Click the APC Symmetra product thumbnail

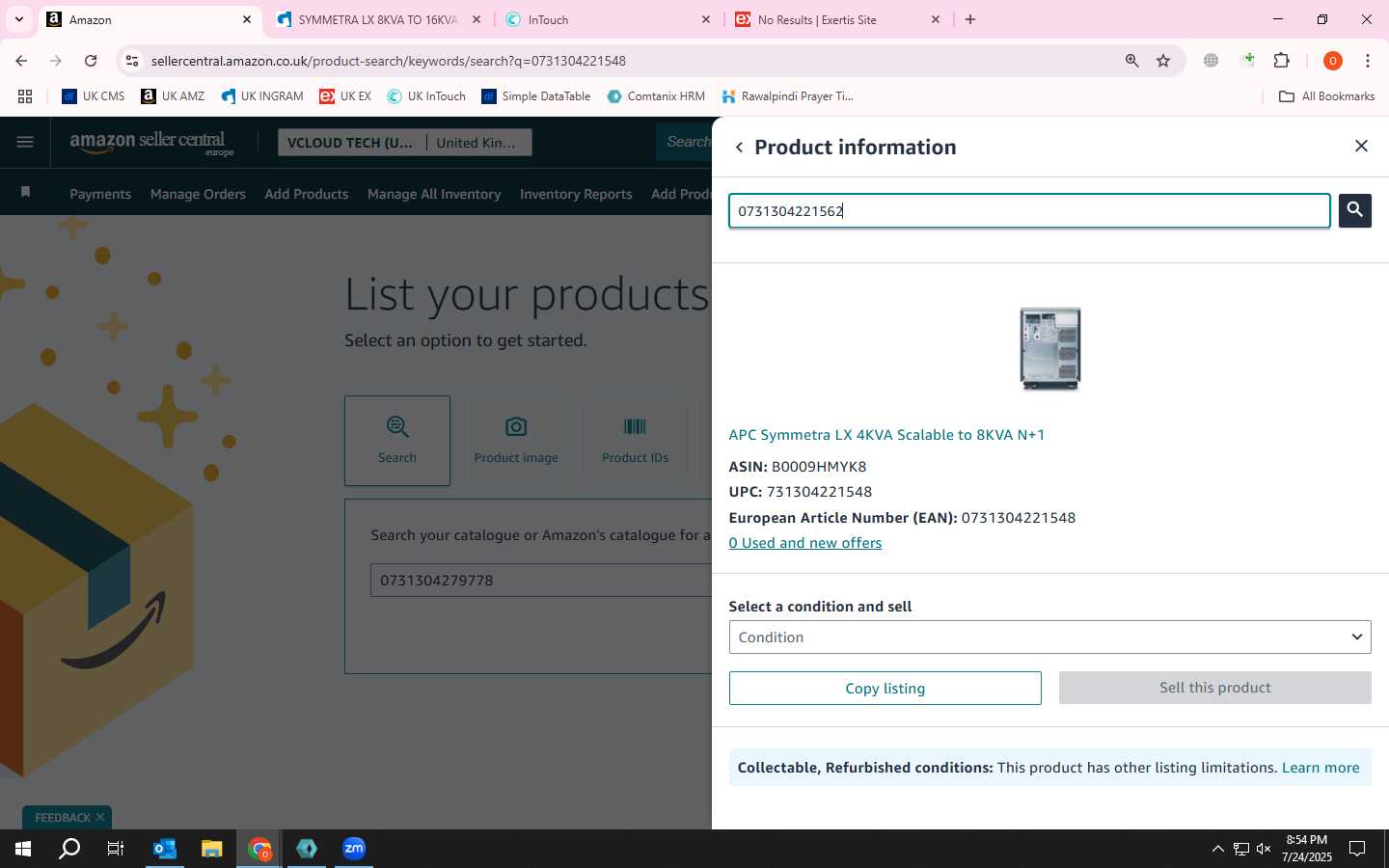tap(1050, 348)
